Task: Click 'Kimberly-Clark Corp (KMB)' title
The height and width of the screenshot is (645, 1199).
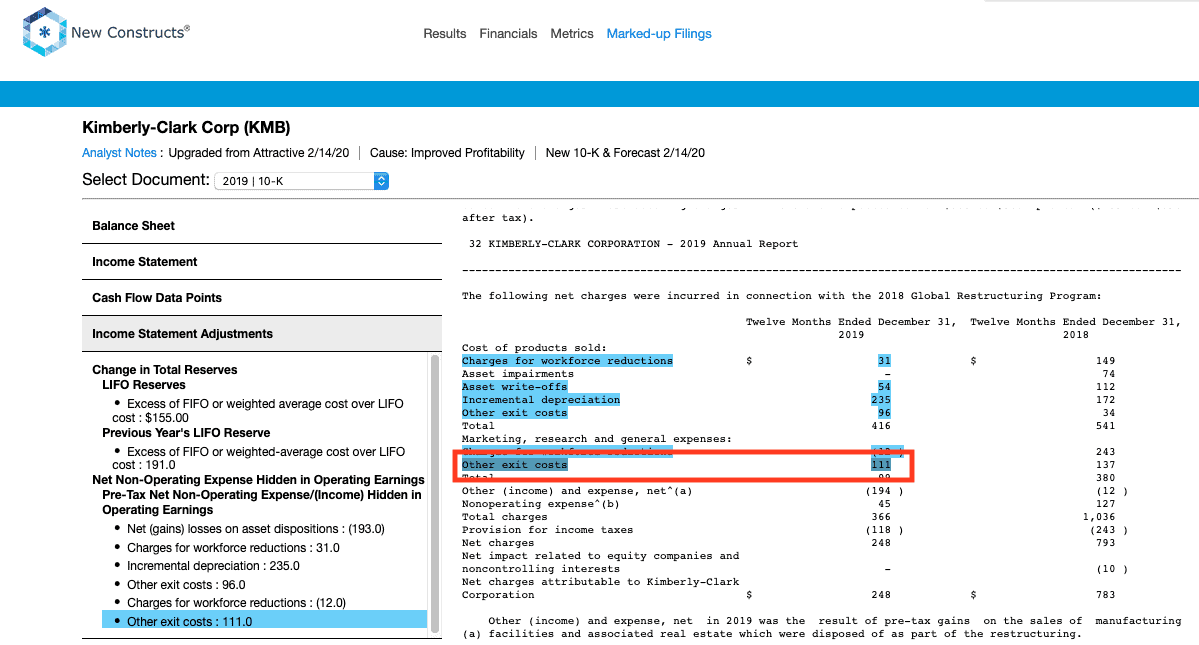Action: 187,128
